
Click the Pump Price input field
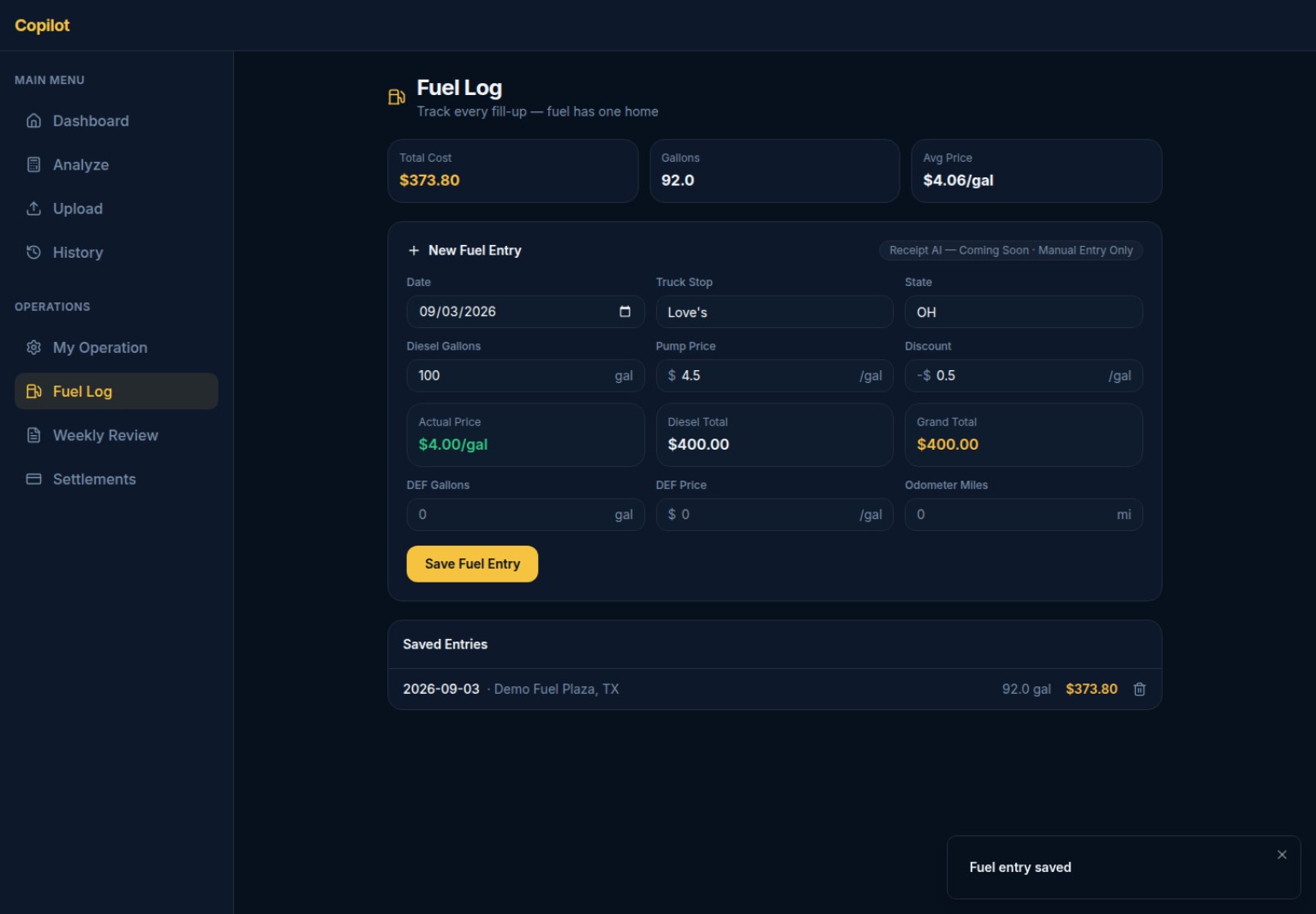click(x=775, y=375)
